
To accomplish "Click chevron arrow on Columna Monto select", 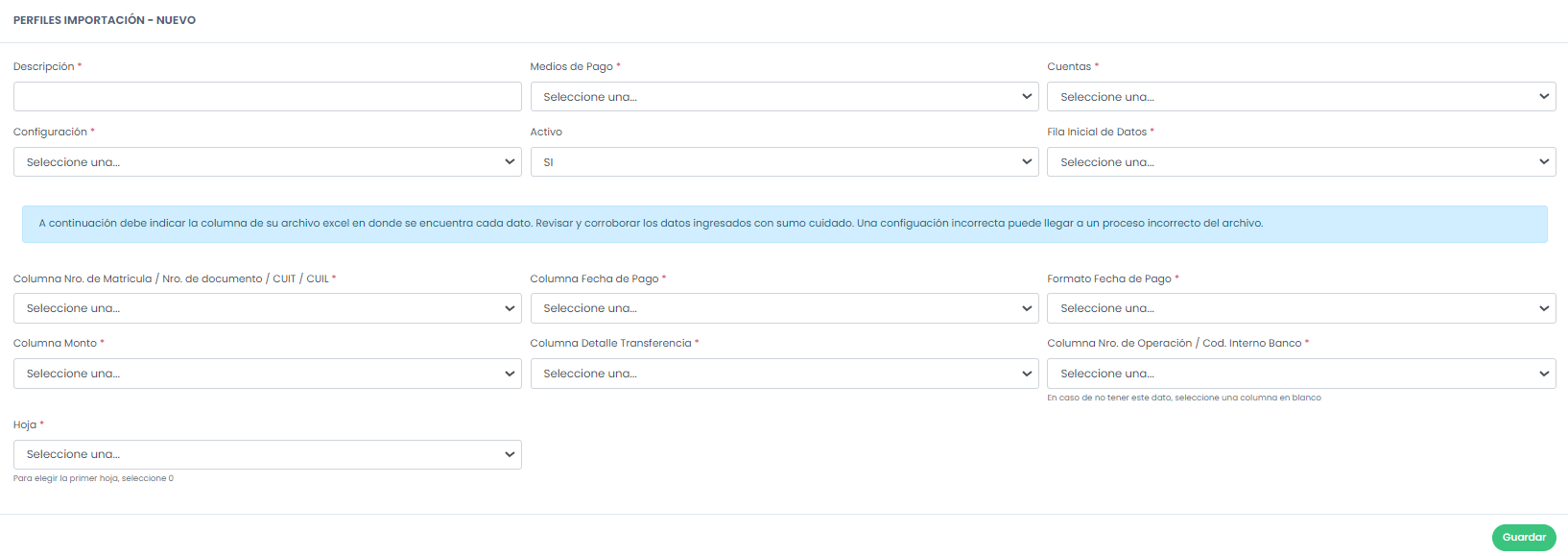I will (510, 374).
